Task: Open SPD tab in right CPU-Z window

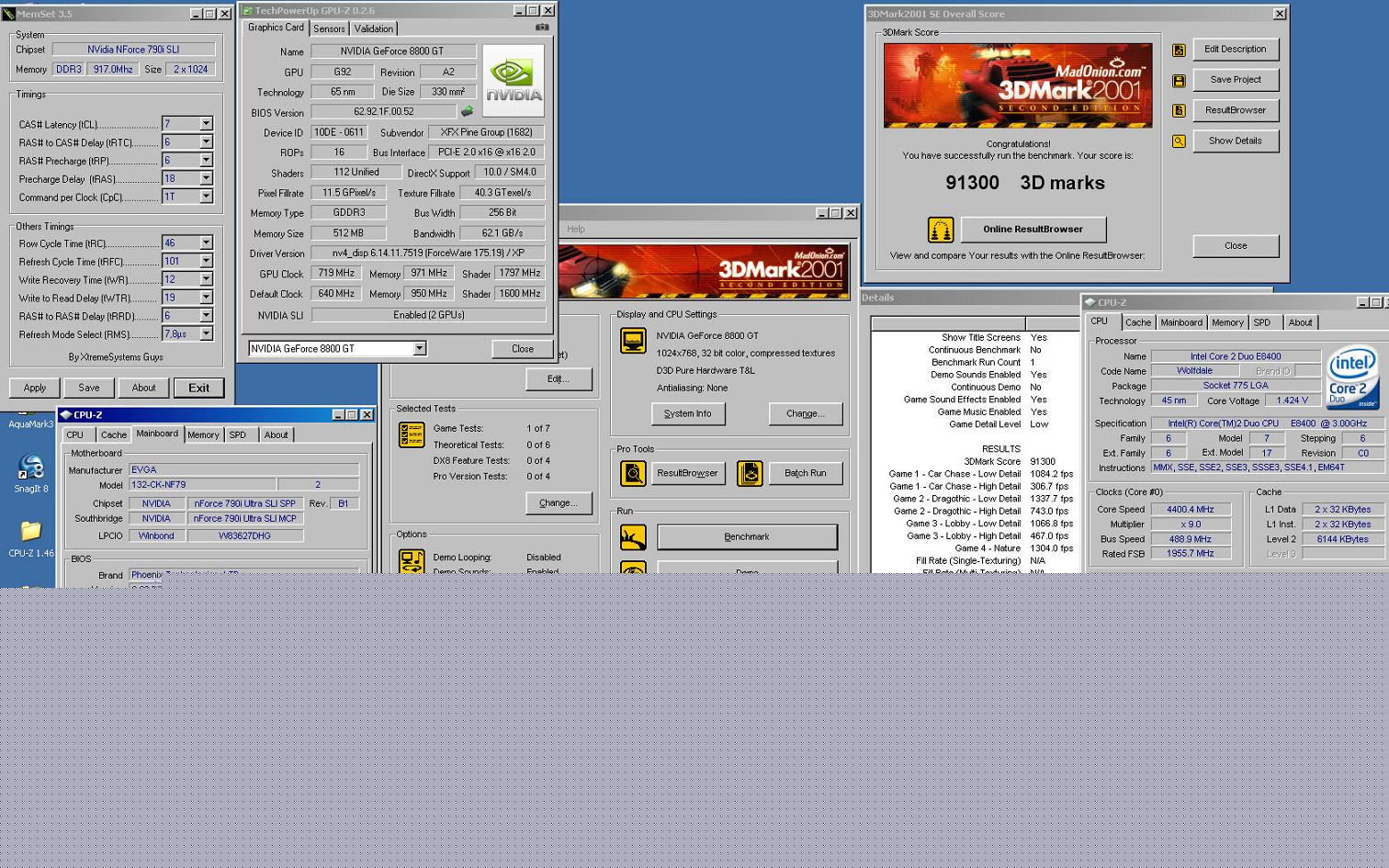Action: point(1262,322)
